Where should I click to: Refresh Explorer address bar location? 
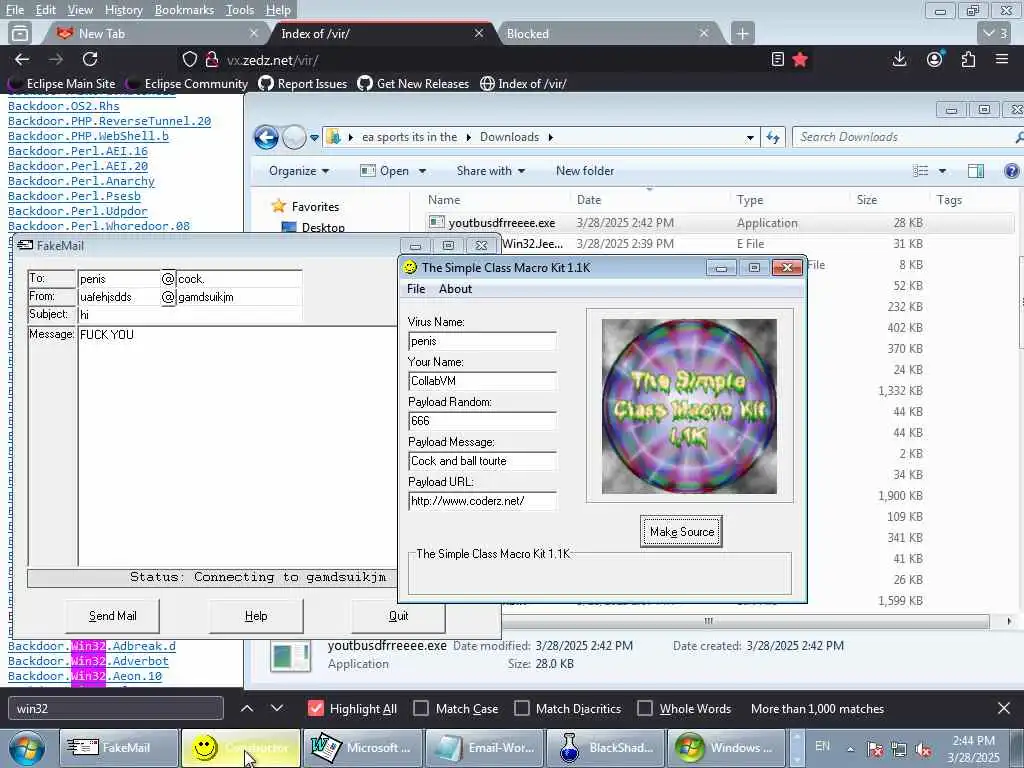(x=773, y=137)
